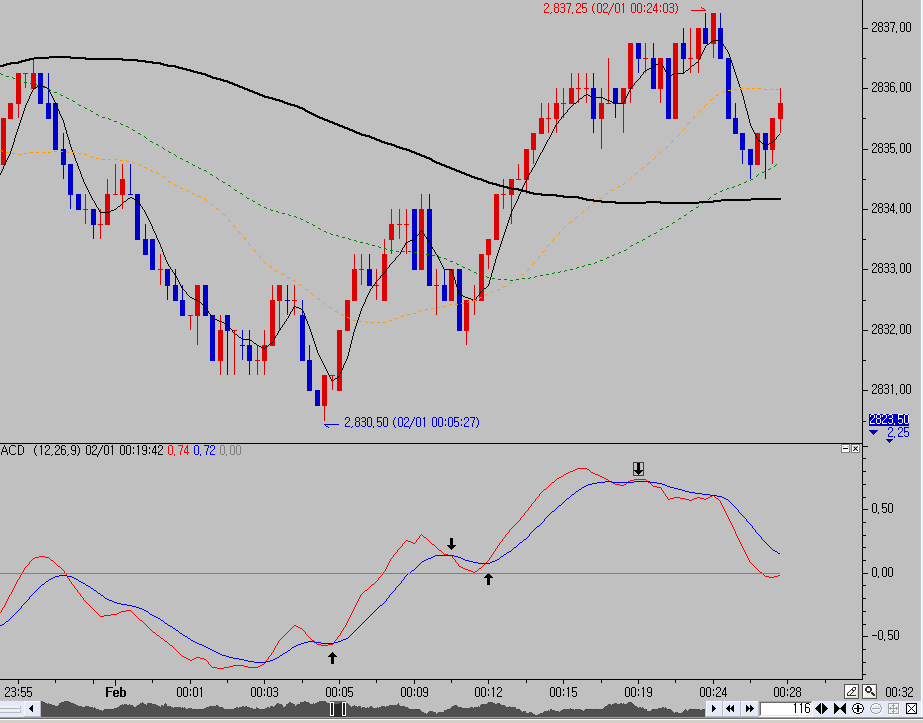
Task: Click the boxed X icon in bottom toolbar
Action: (x=911, y=708)
